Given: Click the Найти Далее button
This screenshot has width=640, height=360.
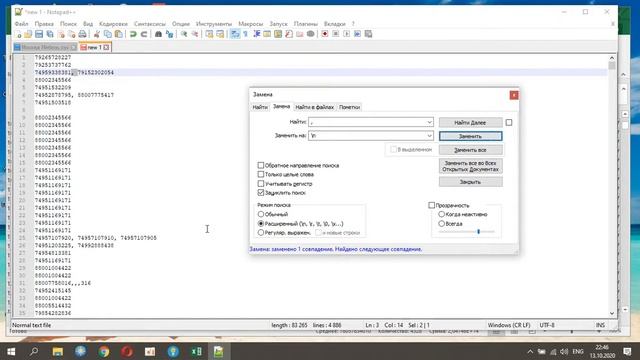Looking at the screenshot, I should pos(470,122).
